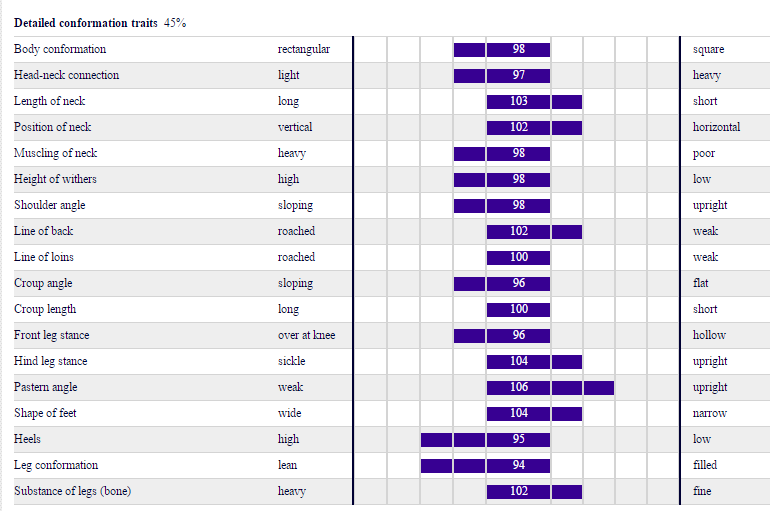
Task: Select the 'Detailed conformation traits' heading
Action: (x=86, y=23)
